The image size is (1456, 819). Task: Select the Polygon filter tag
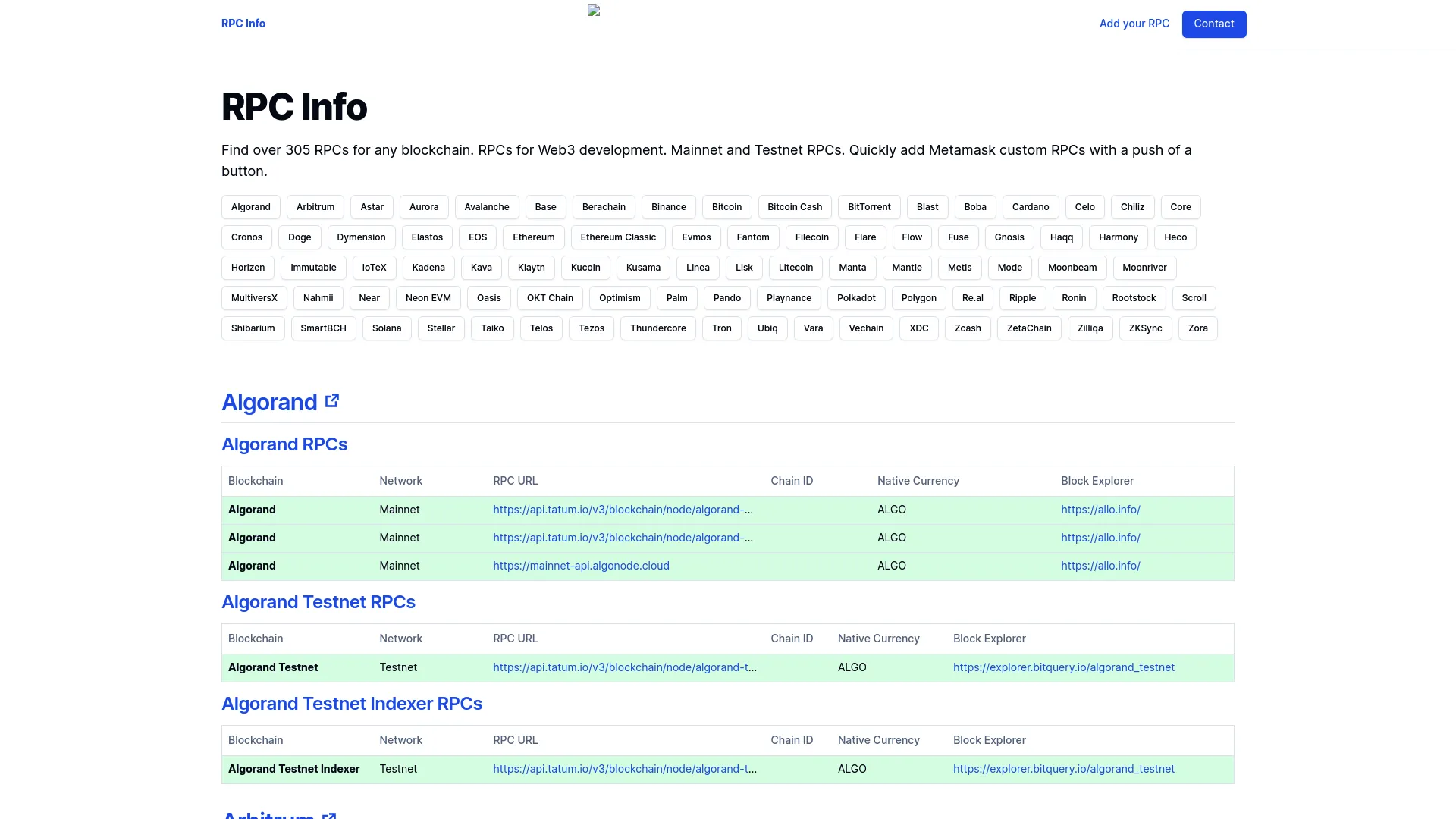(918, 298)
